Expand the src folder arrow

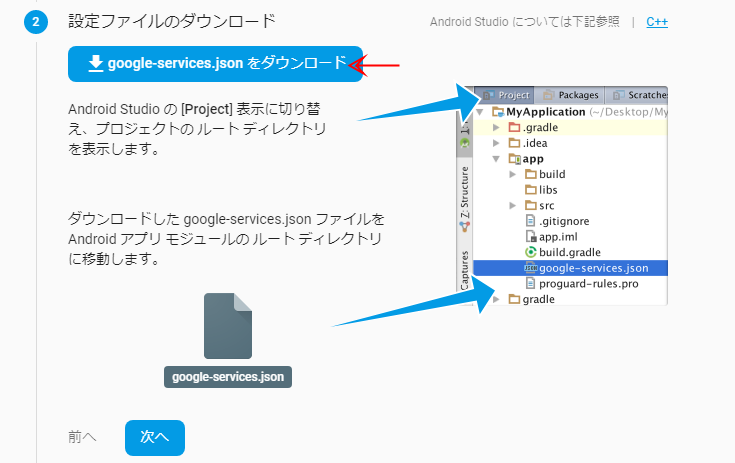pos(512,205)
